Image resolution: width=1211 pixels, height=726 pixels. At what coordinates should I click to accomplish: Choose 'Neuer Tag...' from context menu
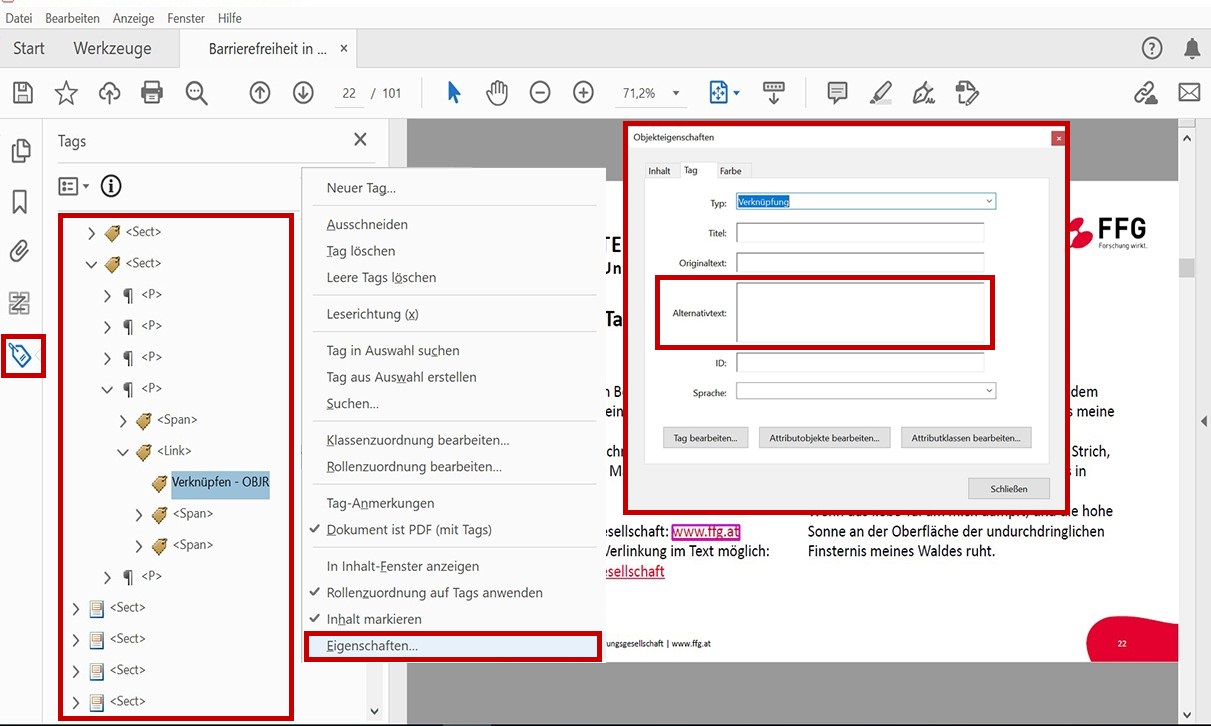tap(361, 188)
